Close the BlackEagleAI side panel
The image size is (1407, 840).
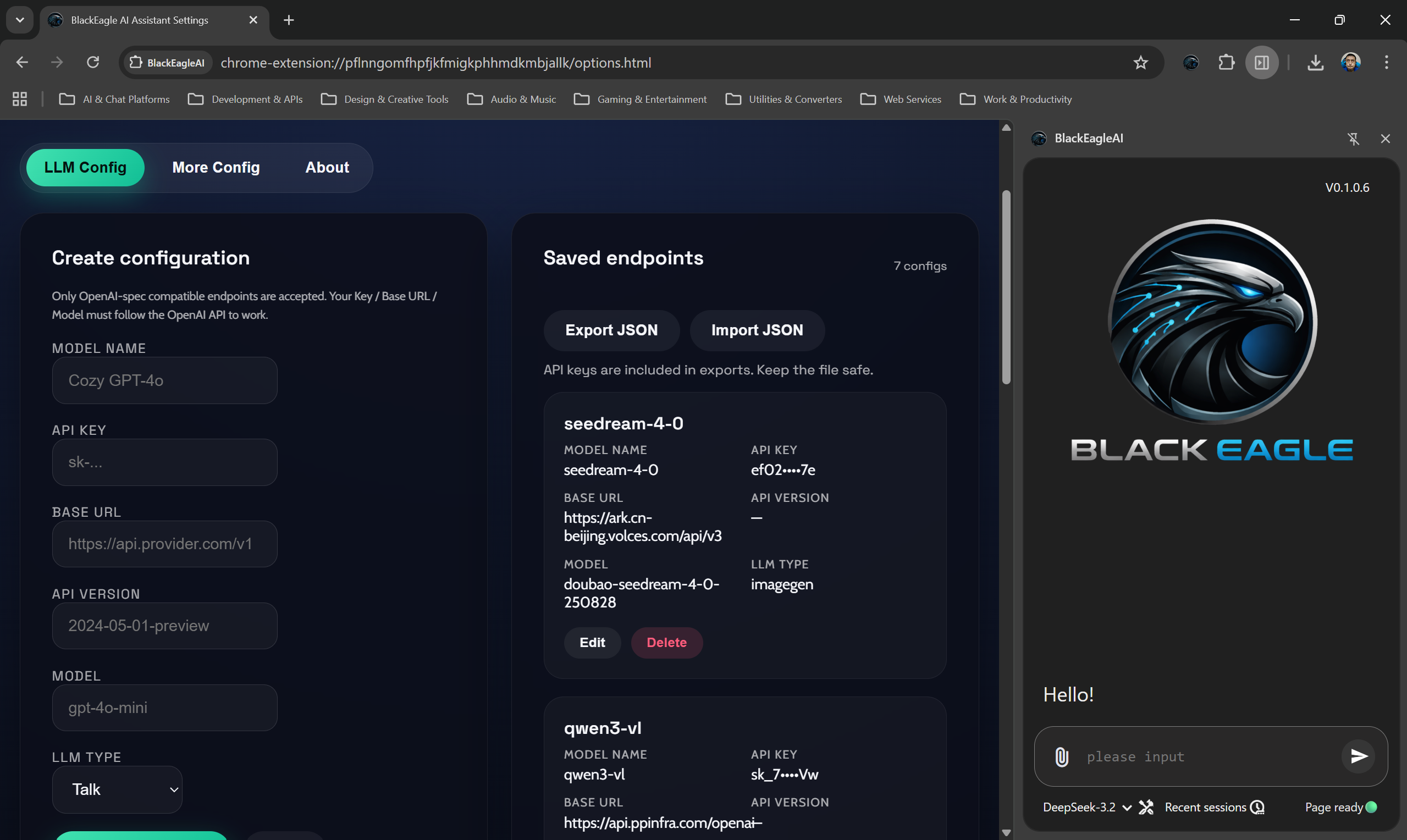1386,138
